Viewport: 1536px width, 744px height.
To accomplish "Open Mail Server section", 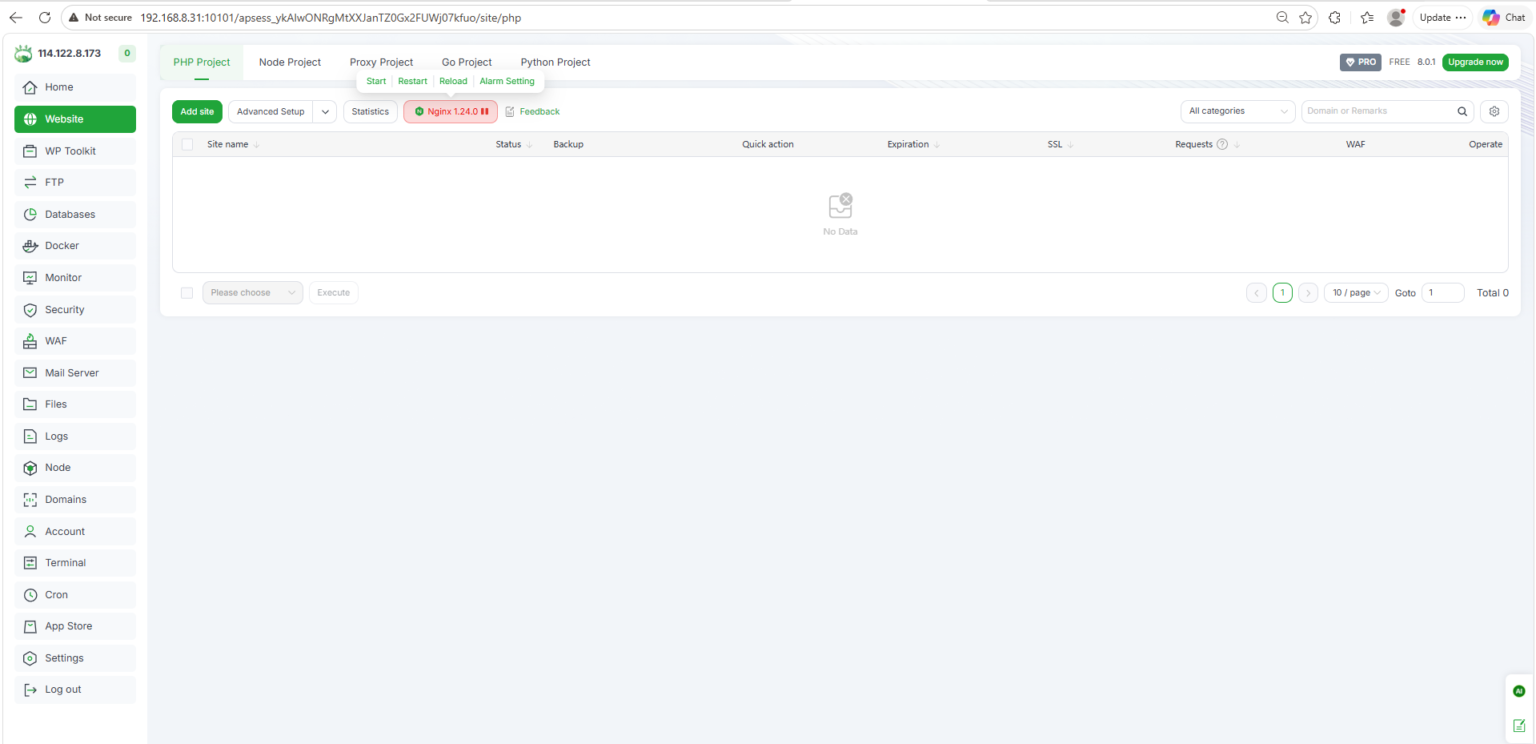I will tap(75, 373).
